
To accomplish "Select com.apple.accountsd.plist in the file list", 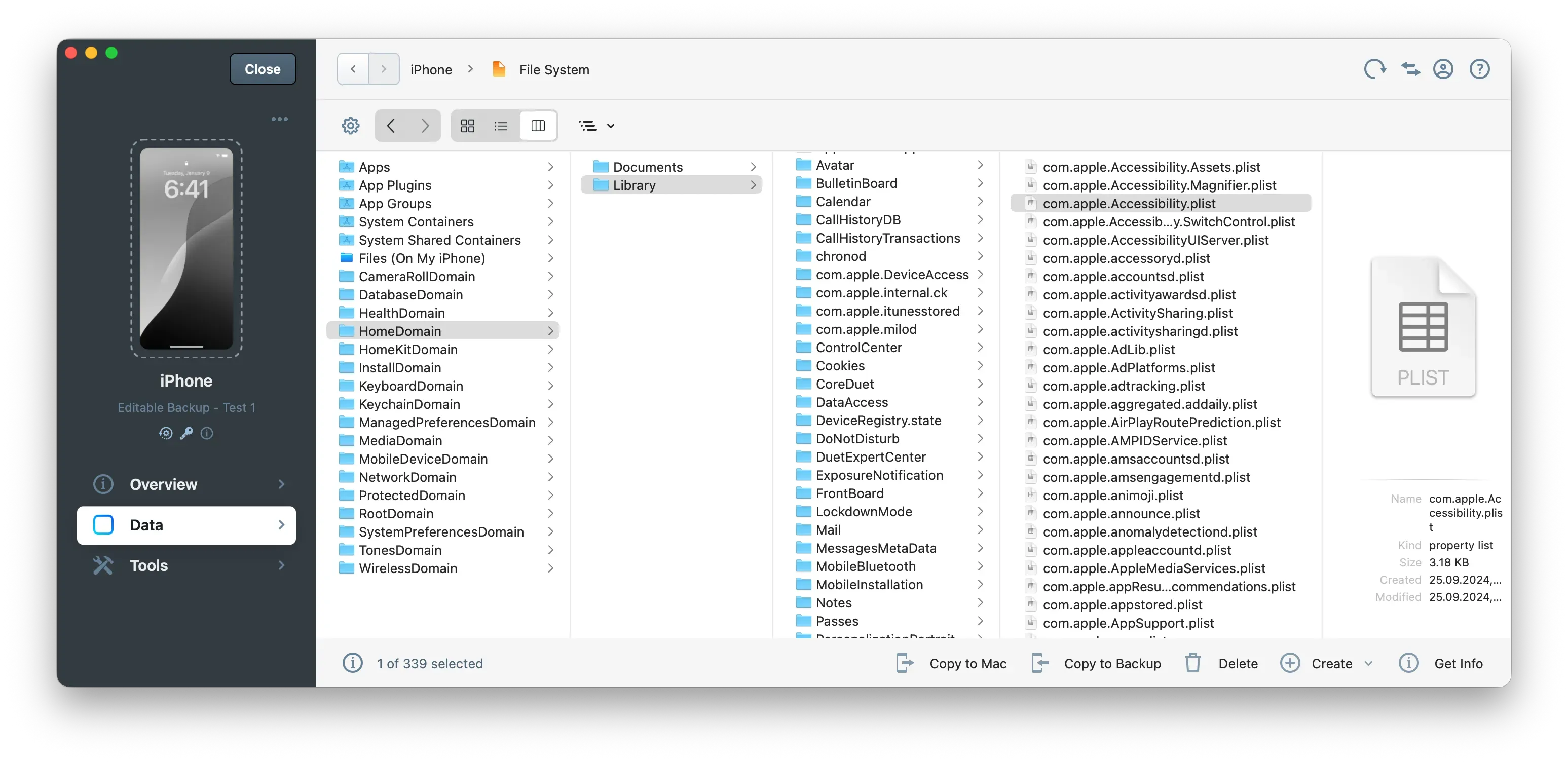I will pos(1123,276).
